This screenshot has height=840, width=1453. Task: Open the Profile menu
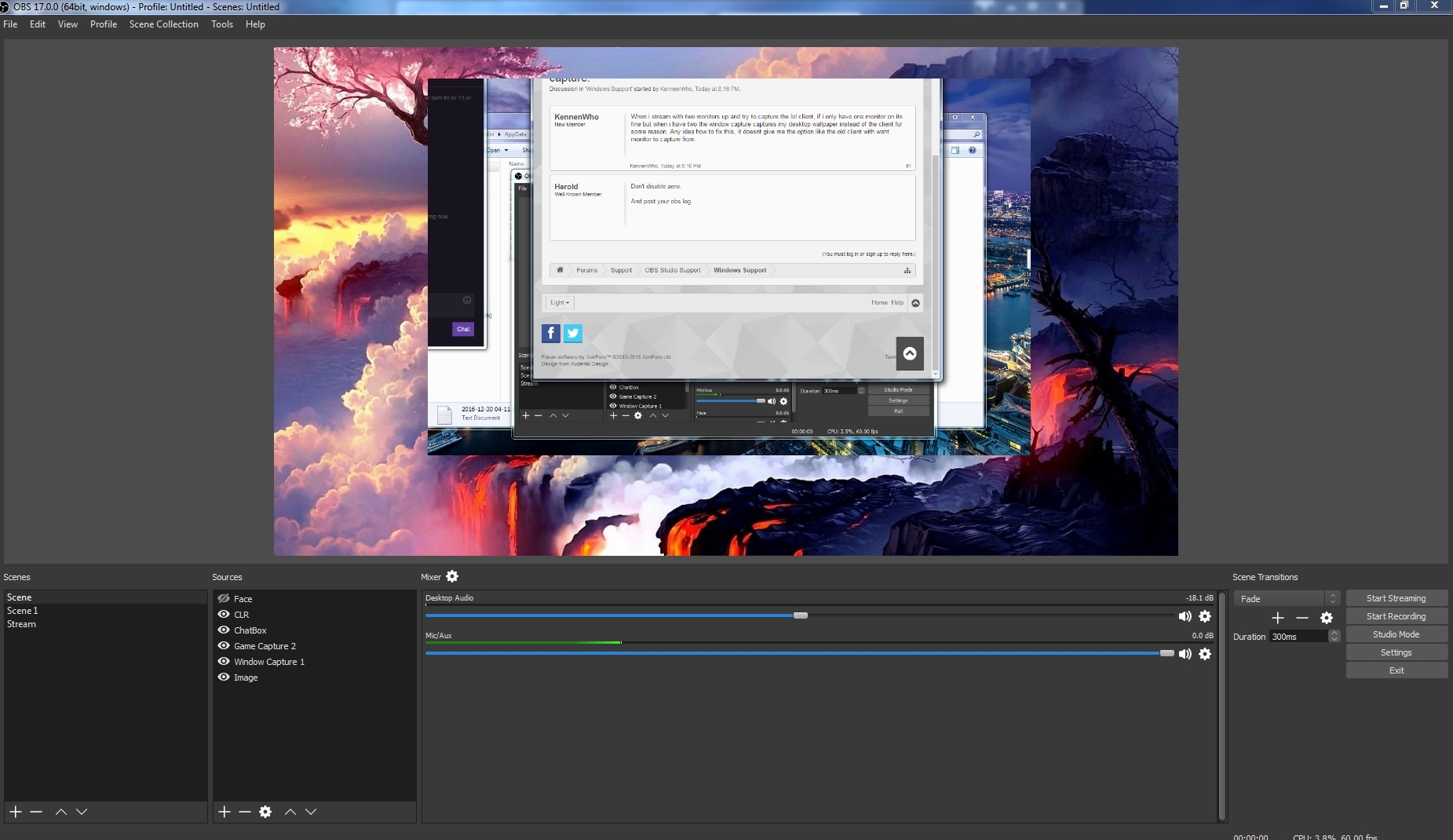pyautogui.click(x=104, y=24)
